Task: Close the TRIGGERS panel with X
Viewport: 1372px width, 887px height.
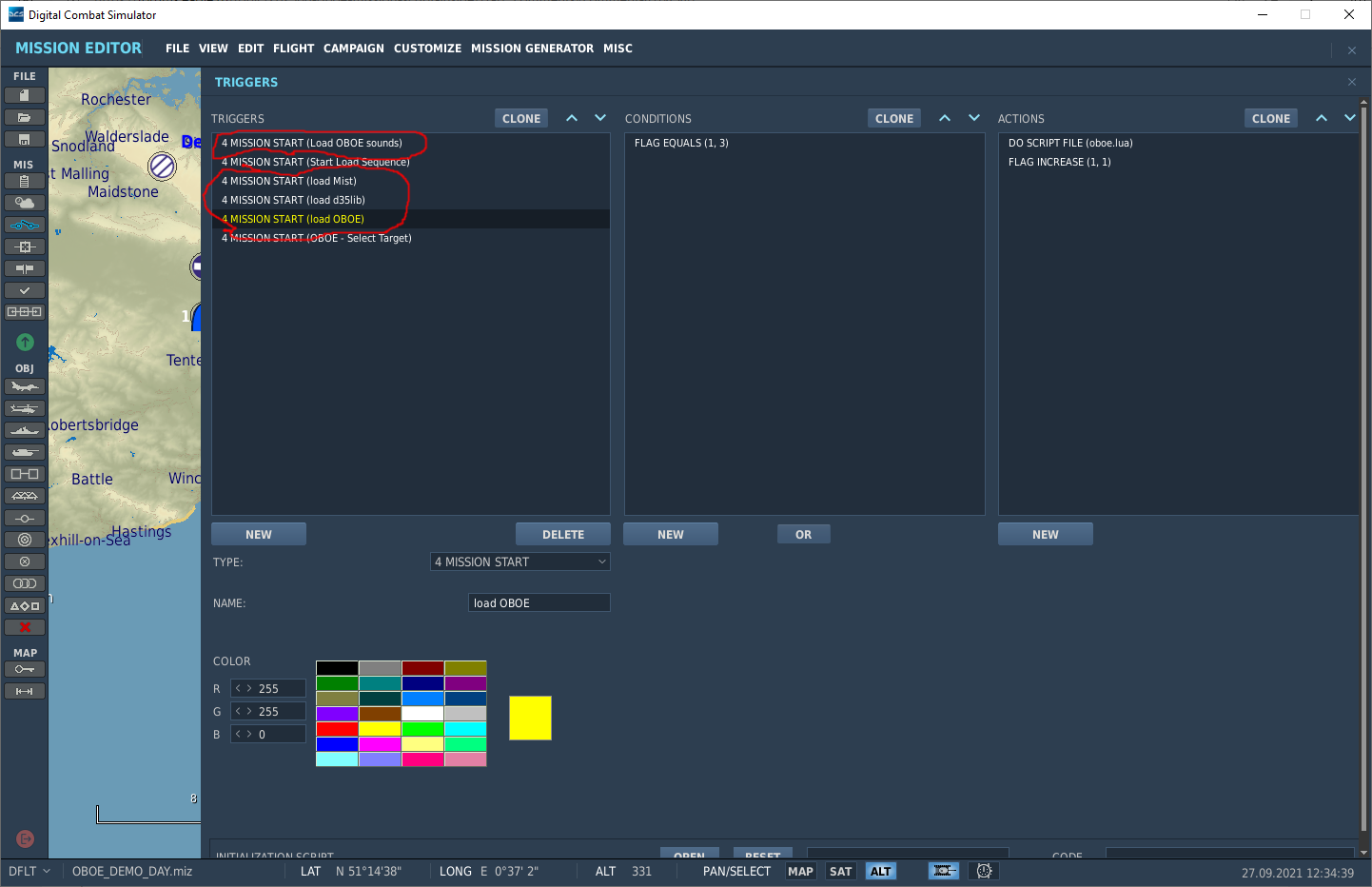Action: (x=1352, y=82)
